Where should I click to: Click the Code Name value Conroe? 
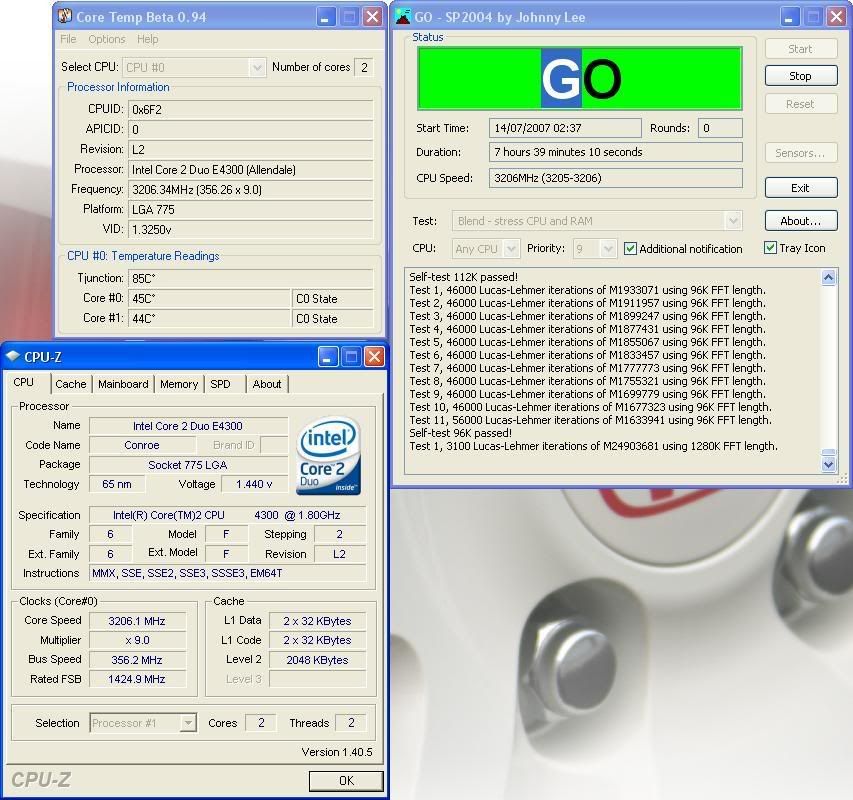click(x=141, y=445)
